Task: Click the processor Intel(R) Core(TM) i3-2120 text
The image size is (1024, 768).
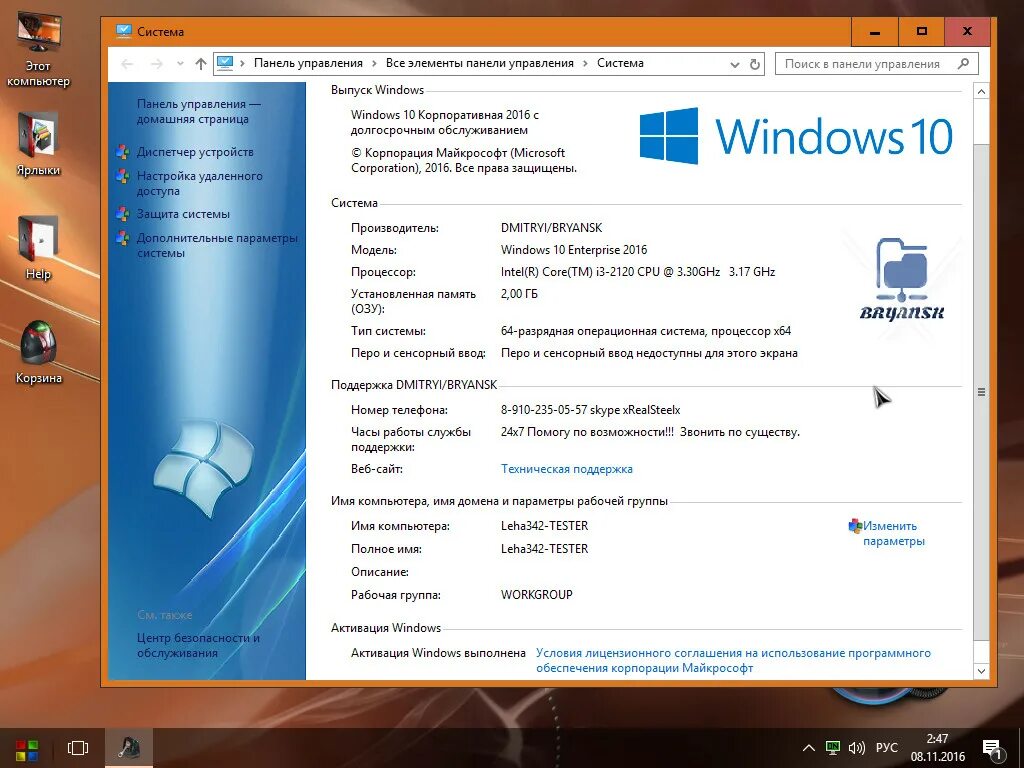Action: pyautogui.click(x=638, y=272)
